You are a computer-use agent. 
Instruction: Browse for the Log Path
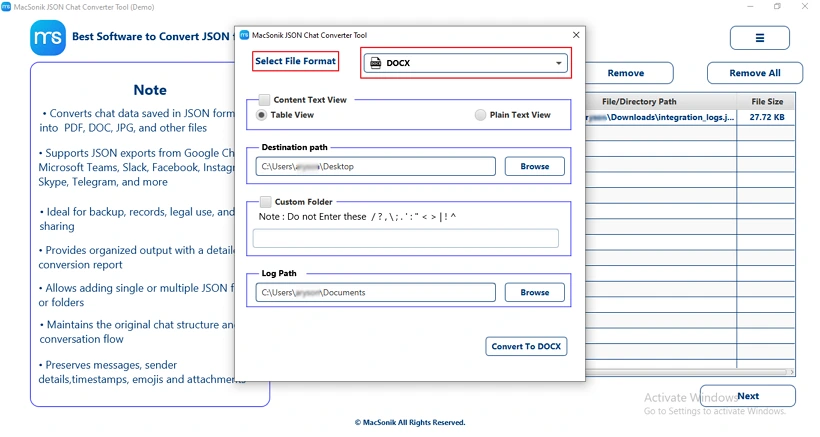(534, 293)
